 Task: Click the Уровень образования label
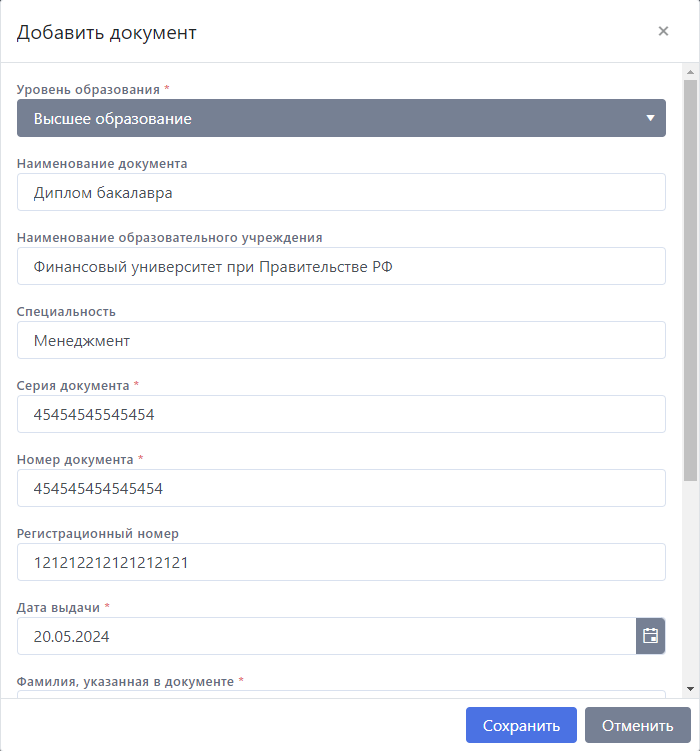click(88, 89)
